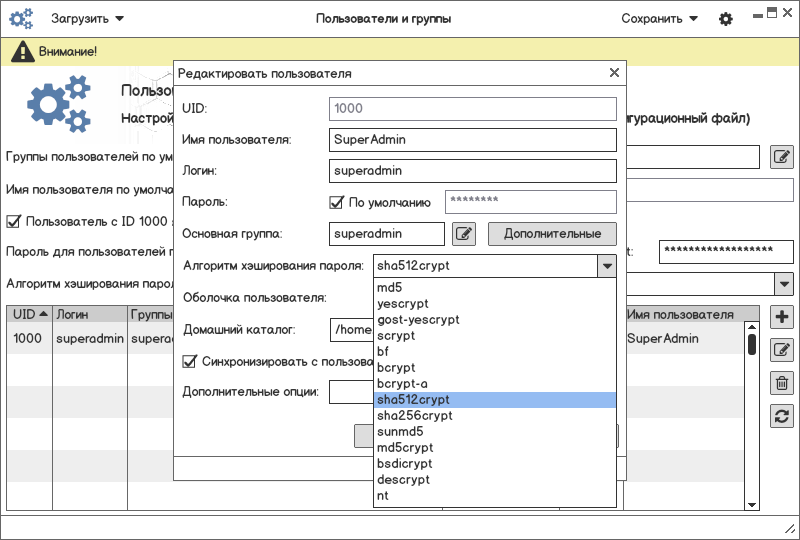
Task: Click the "Дополнительные" groups button
Action: click(551, 234)
